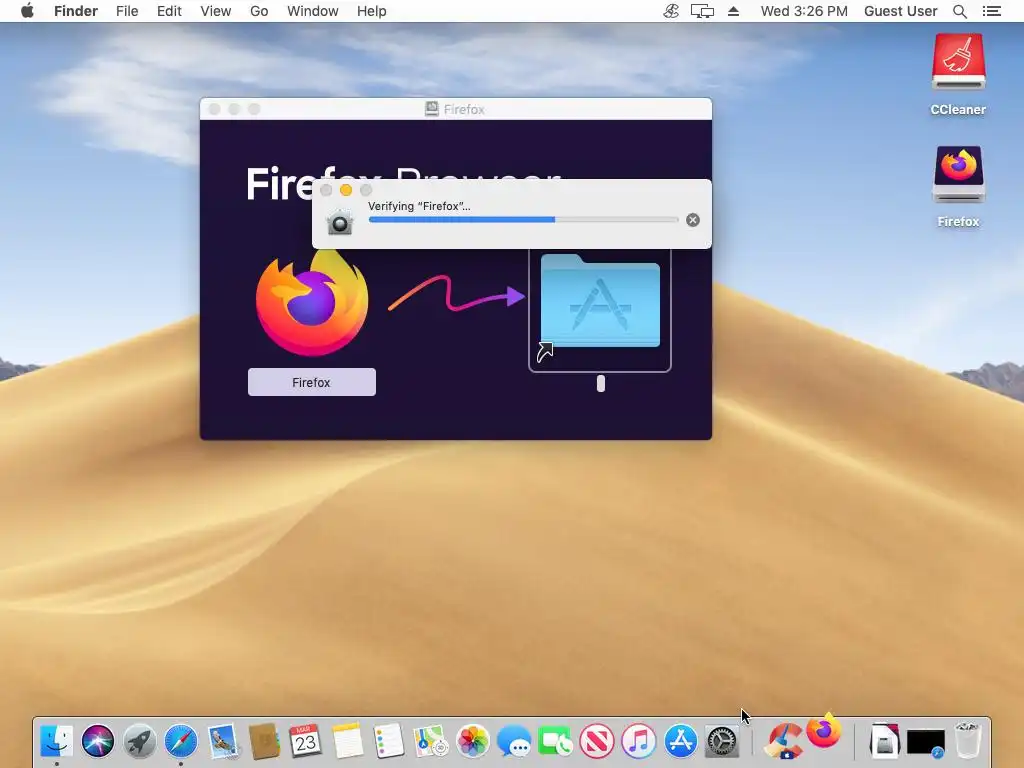Image resolution: width=1024 pixels, height=768 pixels.
Task: Open the disk image document Dock item
Action: coord(884,741)
